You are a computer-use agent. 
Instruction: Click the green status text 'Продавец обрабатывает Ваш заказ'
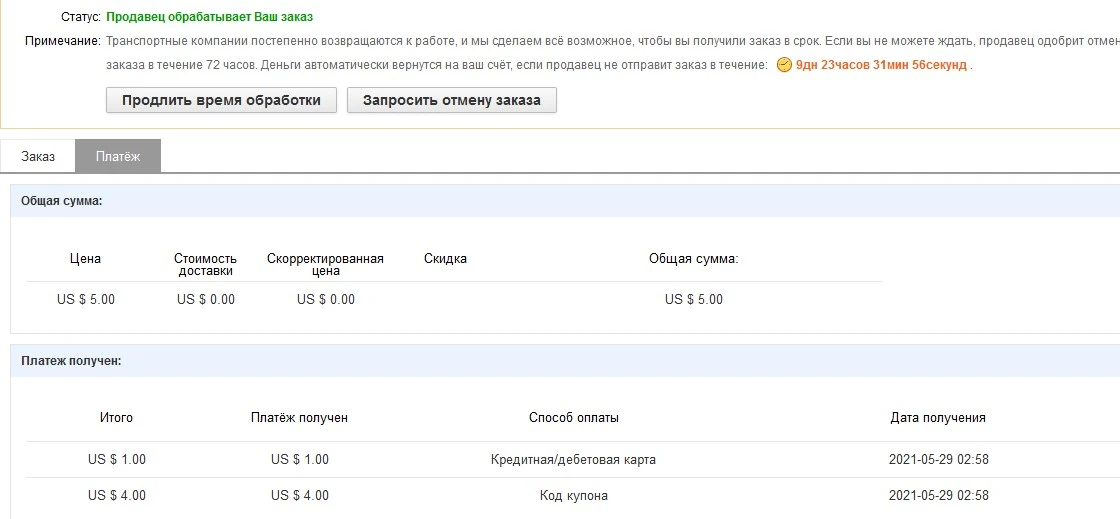tap(209, 16)
